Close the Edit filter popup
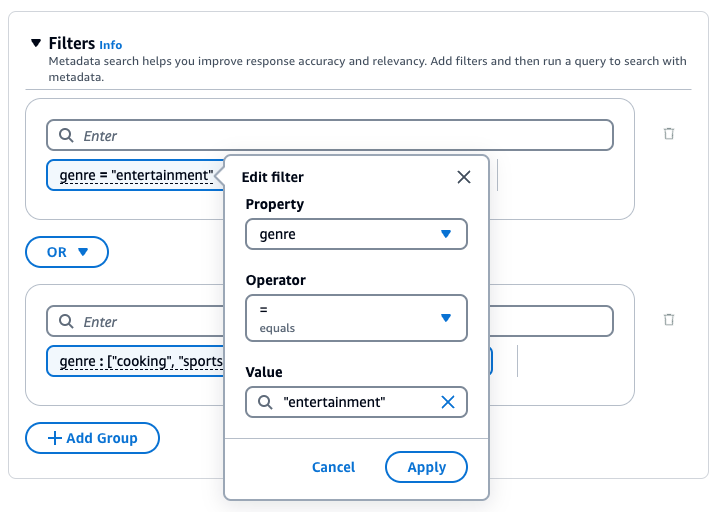 [464, 177]
